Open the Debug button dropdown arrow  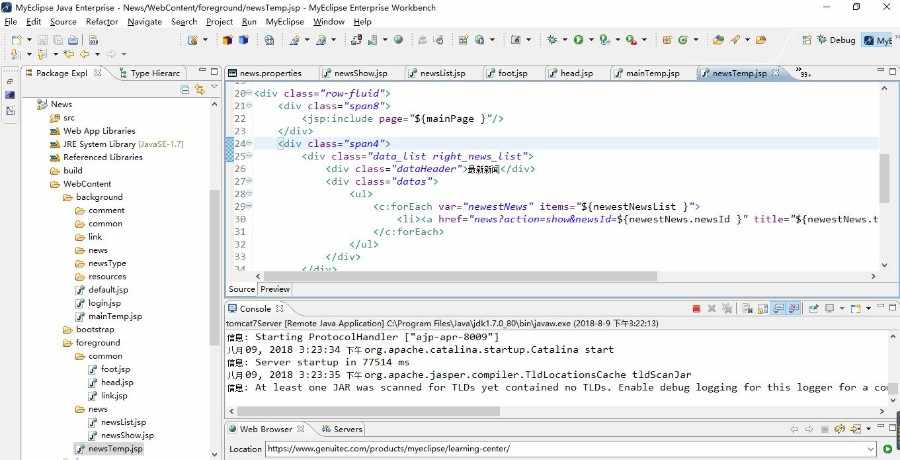pos(564,40)
